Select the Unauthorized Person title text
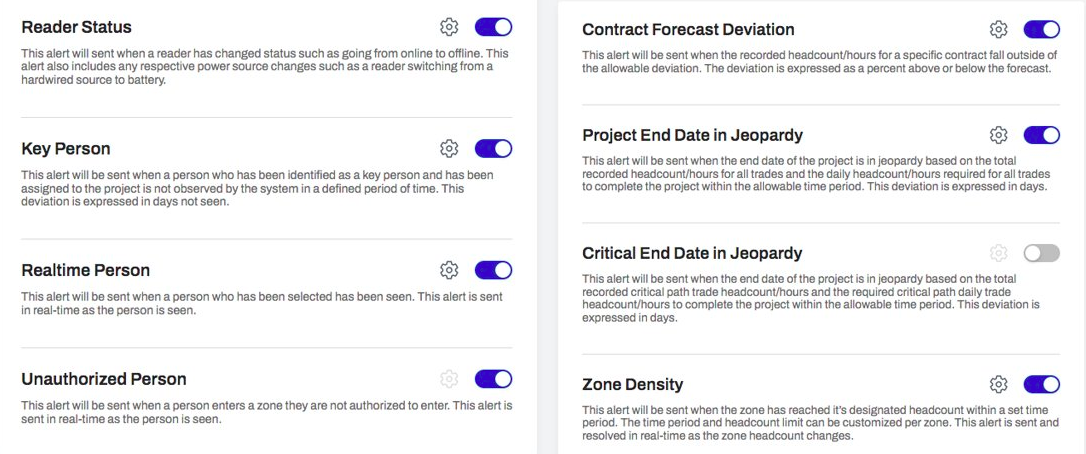The image size is (1086, 454). 104,379
